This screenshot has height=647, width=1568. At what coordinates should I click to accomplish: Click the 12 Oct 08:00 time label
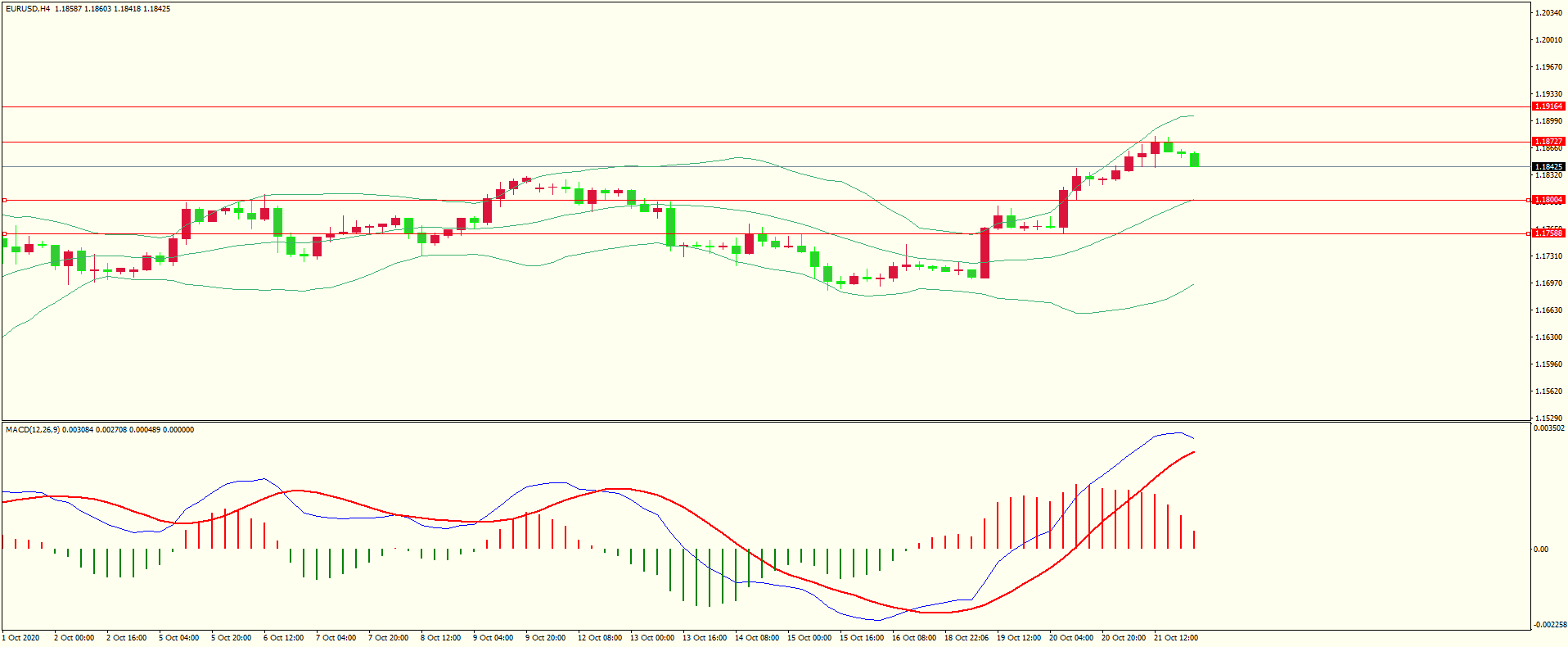coord(600,638)
